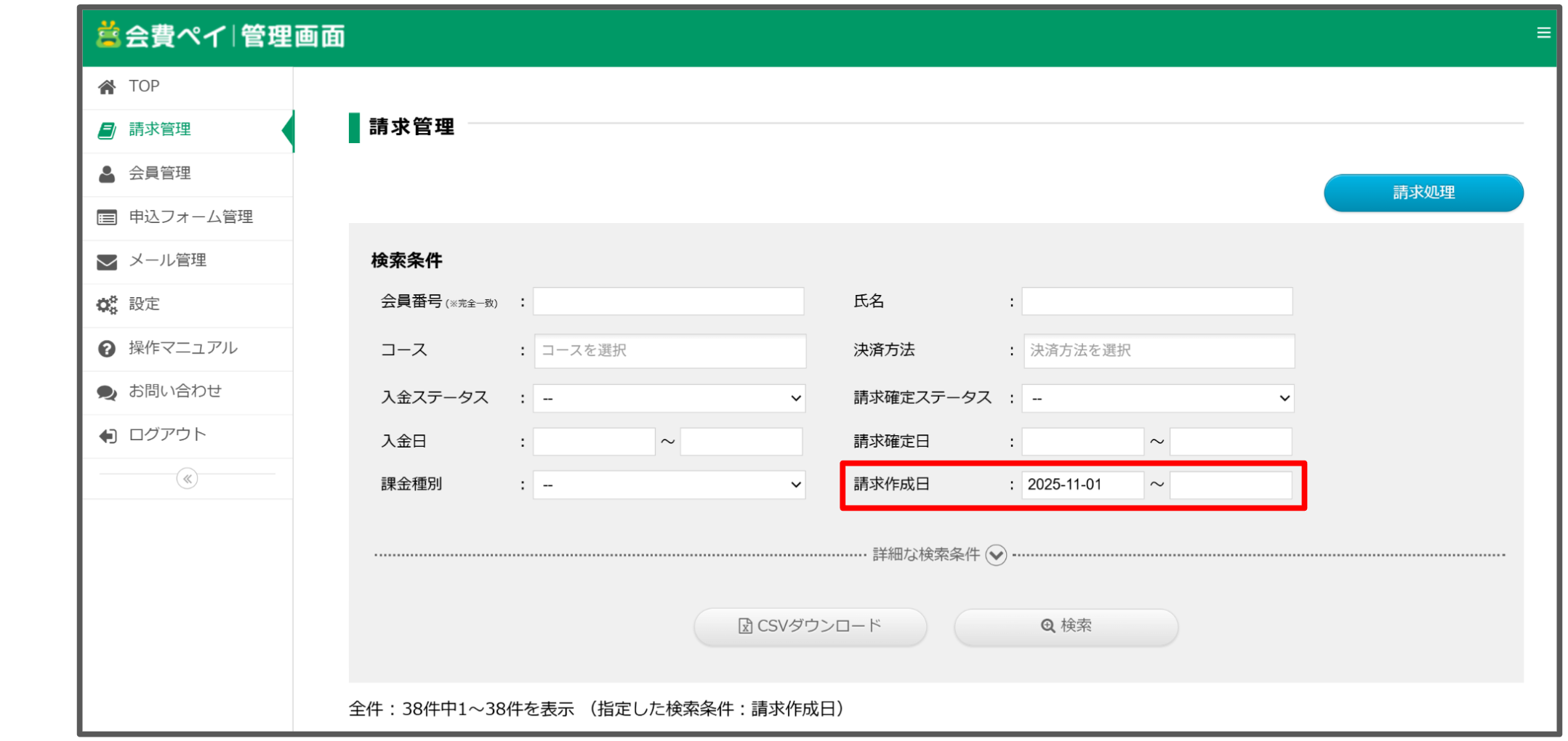Download results with CSVダウンロード button
1568x741 pixels.
coord(810,626)
